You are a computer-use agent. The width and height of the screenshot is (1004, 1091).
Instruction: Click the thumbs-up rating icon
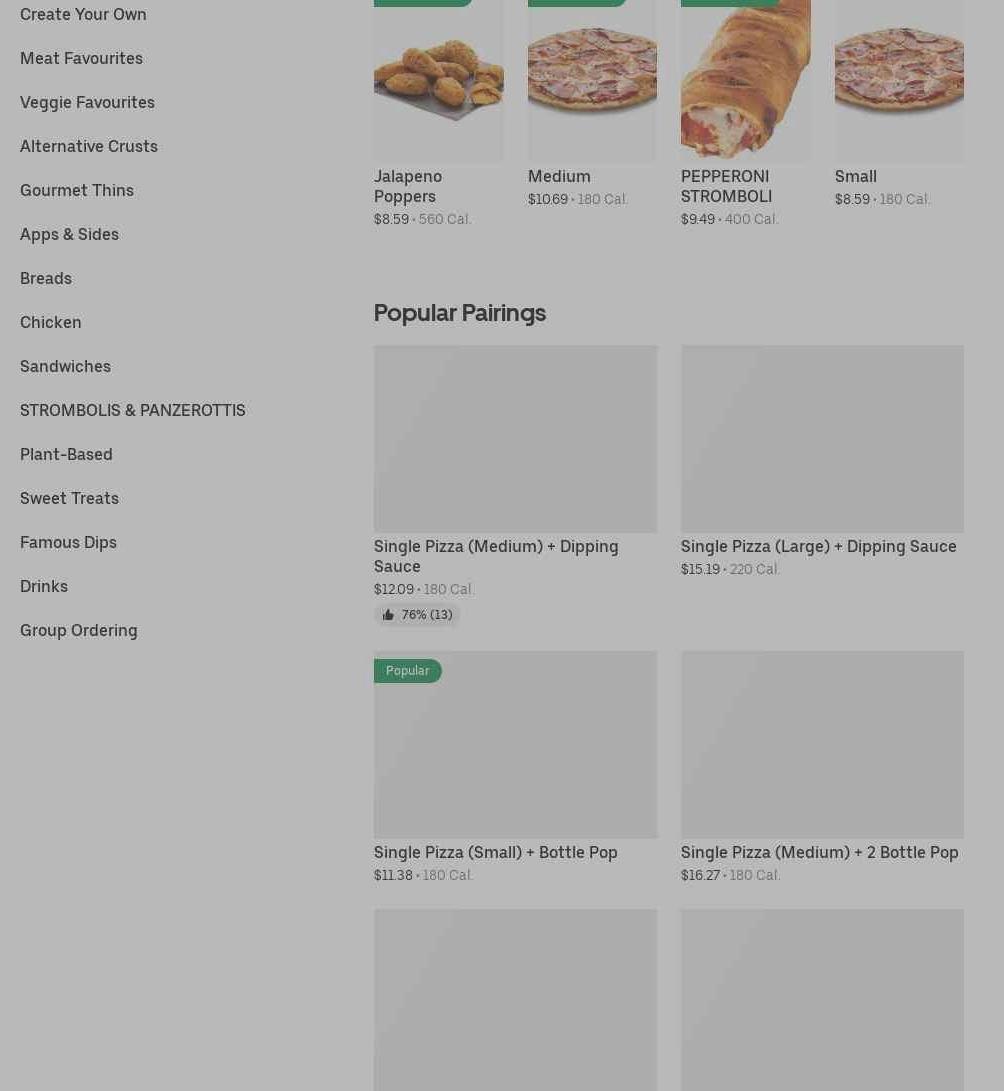[x=388, y=615]
